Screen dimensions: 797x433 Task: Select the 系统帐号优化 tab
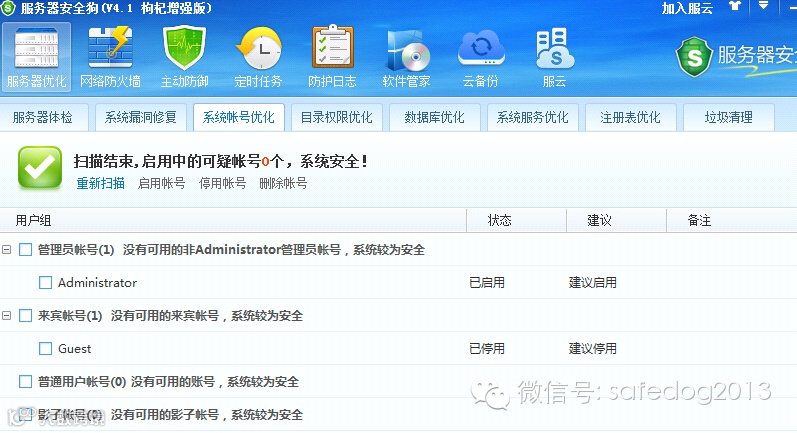point(238,117)
